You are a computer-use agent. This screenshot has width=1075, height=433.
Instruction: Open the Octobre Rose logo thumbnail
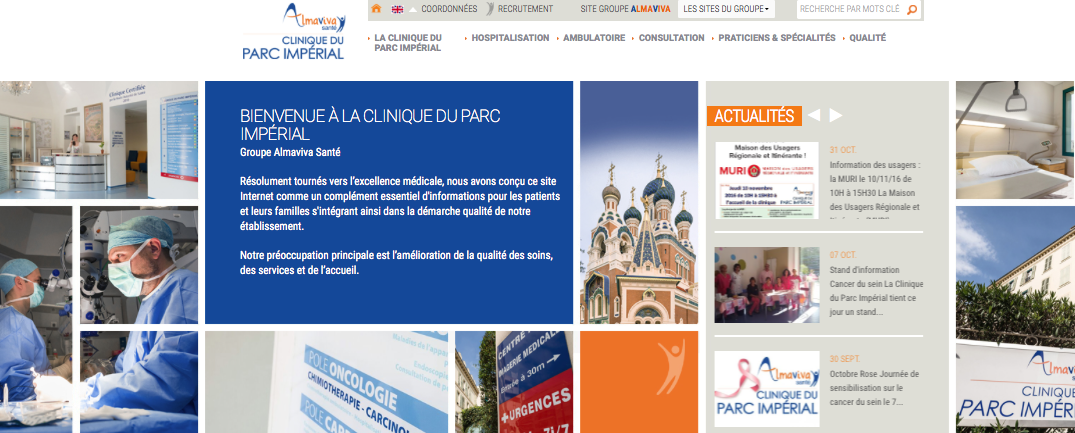click(766, 389)
